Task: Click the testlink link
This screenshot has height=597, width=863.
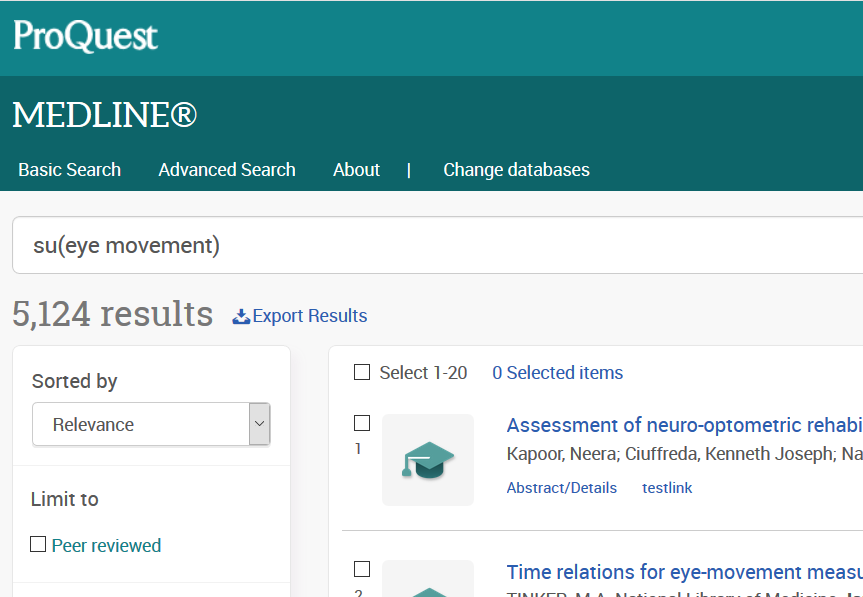Action: 667,488
